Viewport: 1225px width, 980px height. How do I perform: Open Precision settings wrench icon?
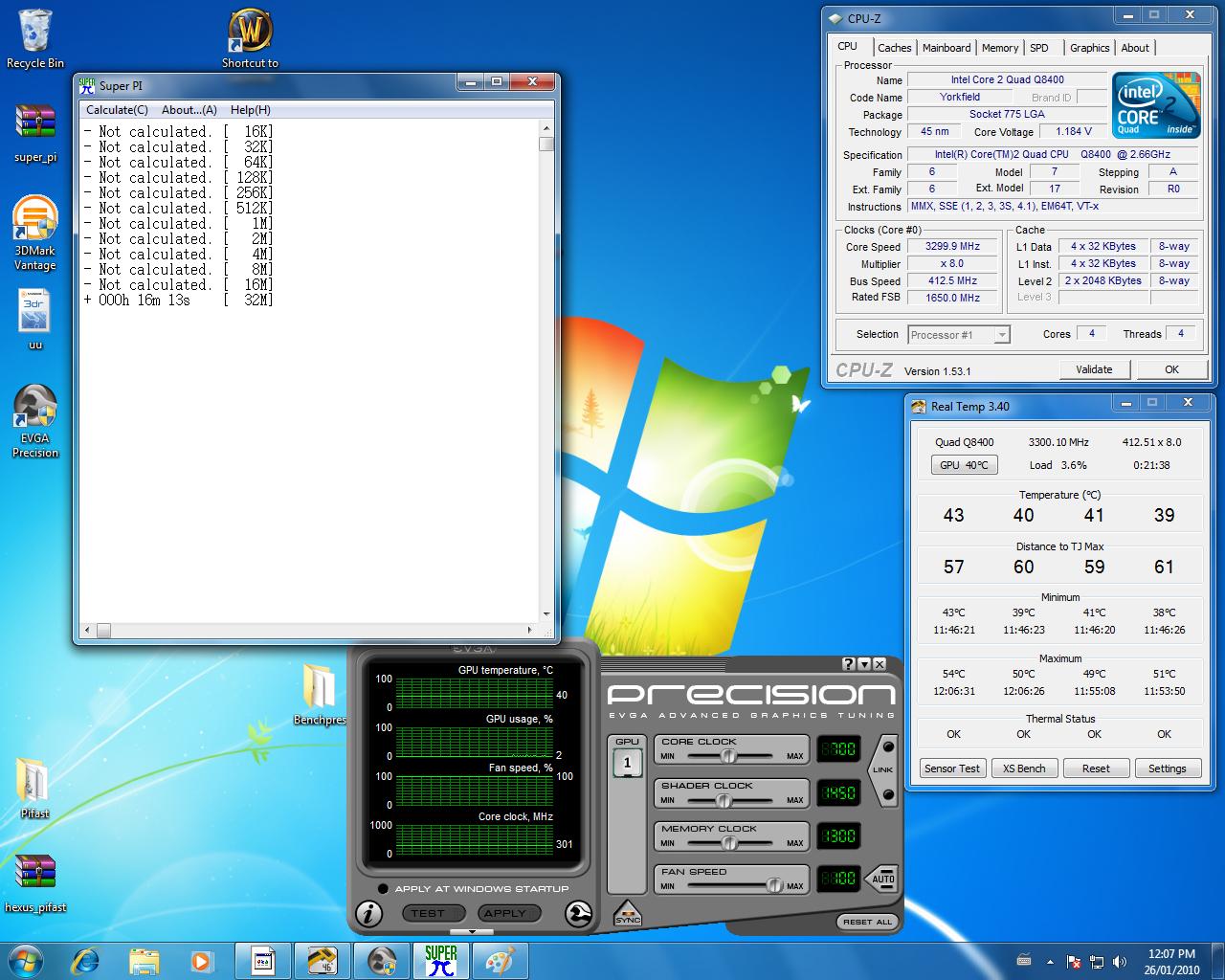(x=578, y=914)
